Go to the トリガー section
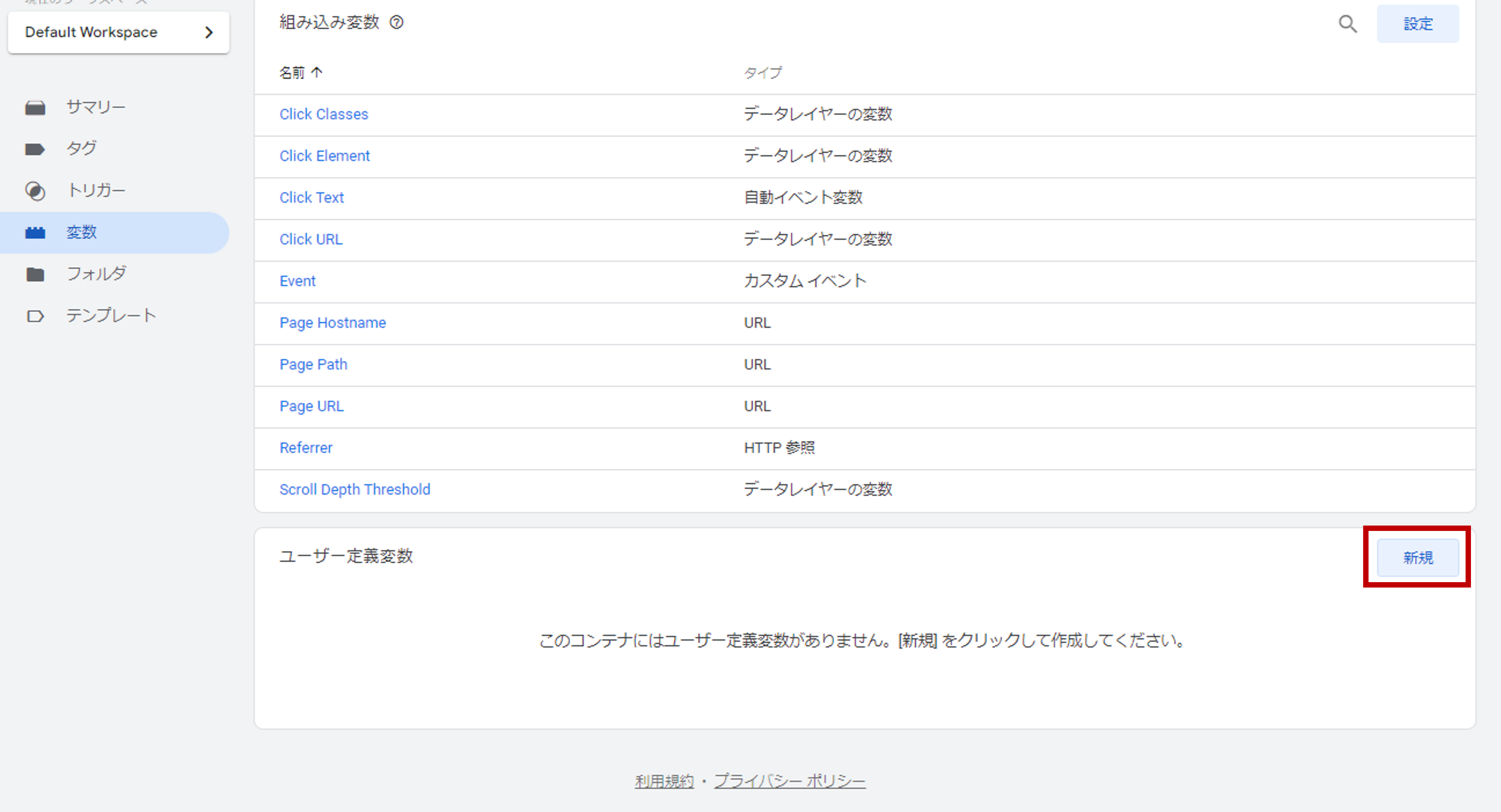Viewport: 1501px width, 812px height. [96, 191]
